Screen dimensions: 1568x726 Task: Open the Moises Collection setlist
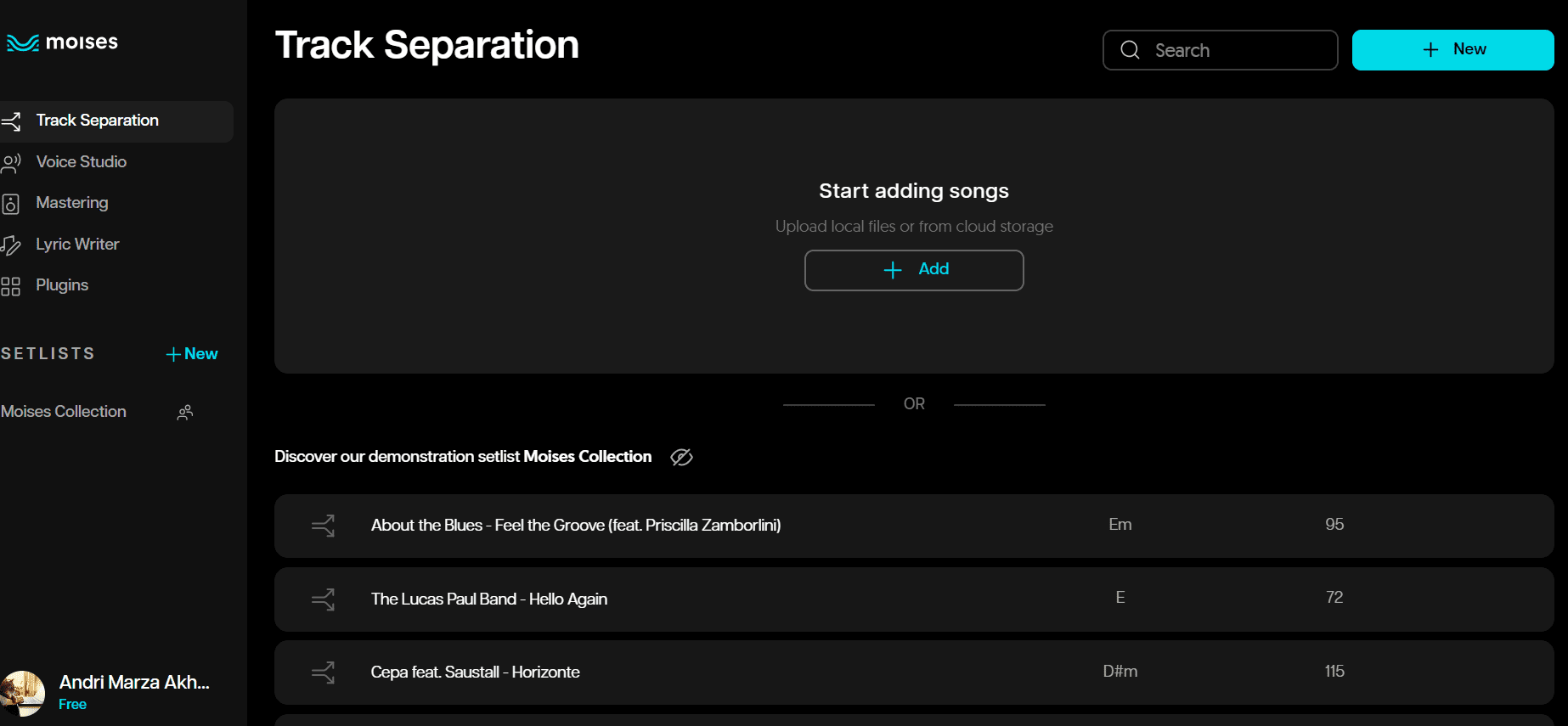[x=64, y=412]
